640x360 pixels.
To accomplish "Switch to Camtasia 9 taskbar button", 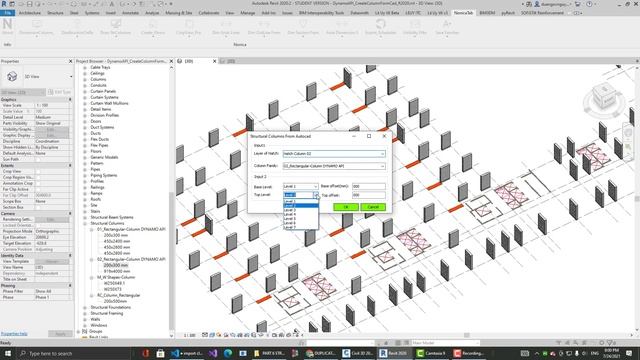I will [432, 353].
